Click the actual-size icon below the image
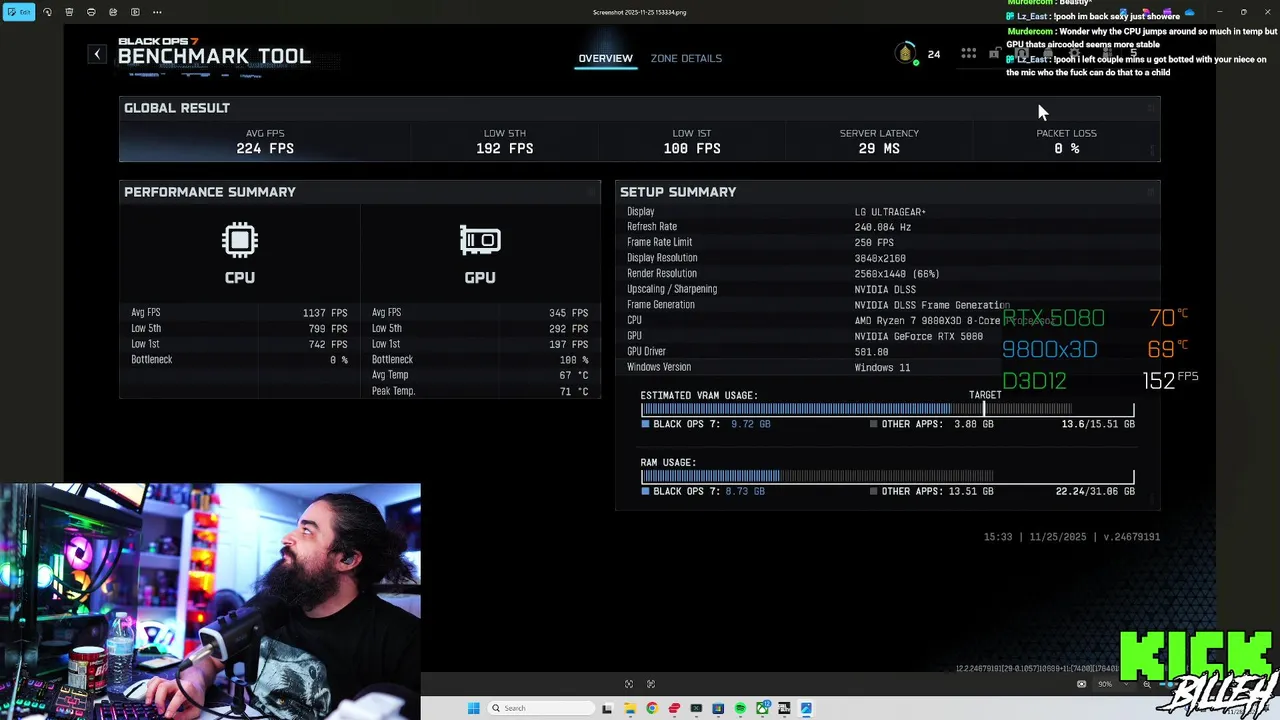The image size is (1280, 720). tap(651, 684)
